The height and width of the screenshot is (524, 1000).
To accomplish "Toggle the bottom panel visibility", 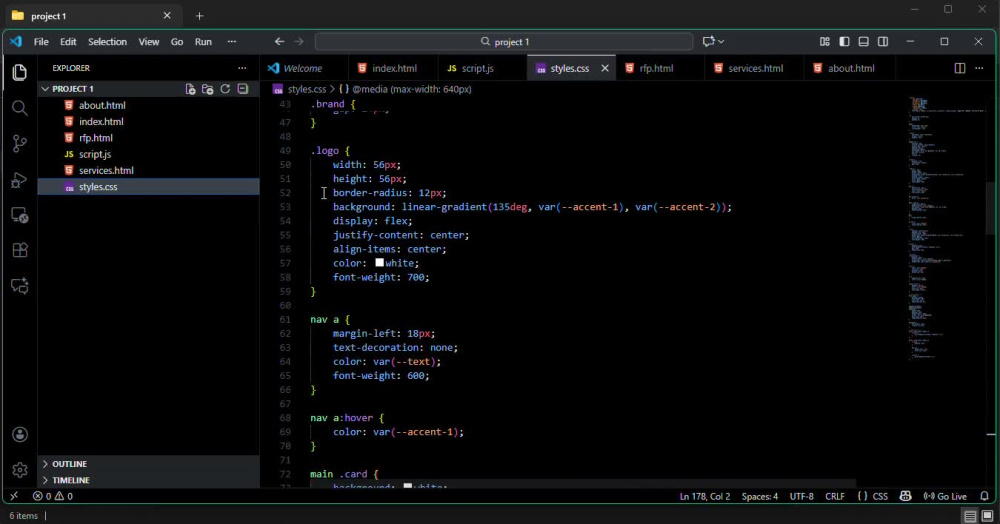I will pos(864,41).
